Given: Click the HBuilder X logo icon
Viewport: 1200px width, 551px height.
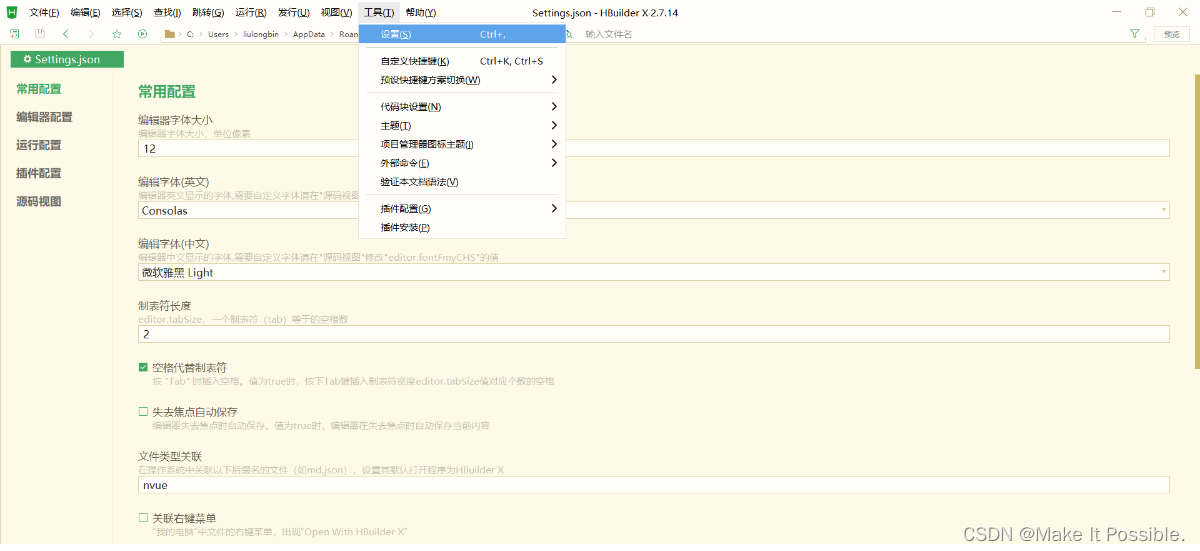Looking at the screenshot, I should tap(14, 12).
